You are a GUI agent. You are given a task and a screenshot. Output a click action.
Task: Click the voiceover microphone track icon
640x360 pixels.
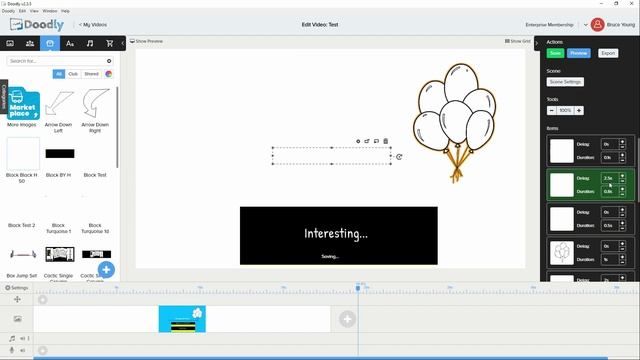(12, 350)
